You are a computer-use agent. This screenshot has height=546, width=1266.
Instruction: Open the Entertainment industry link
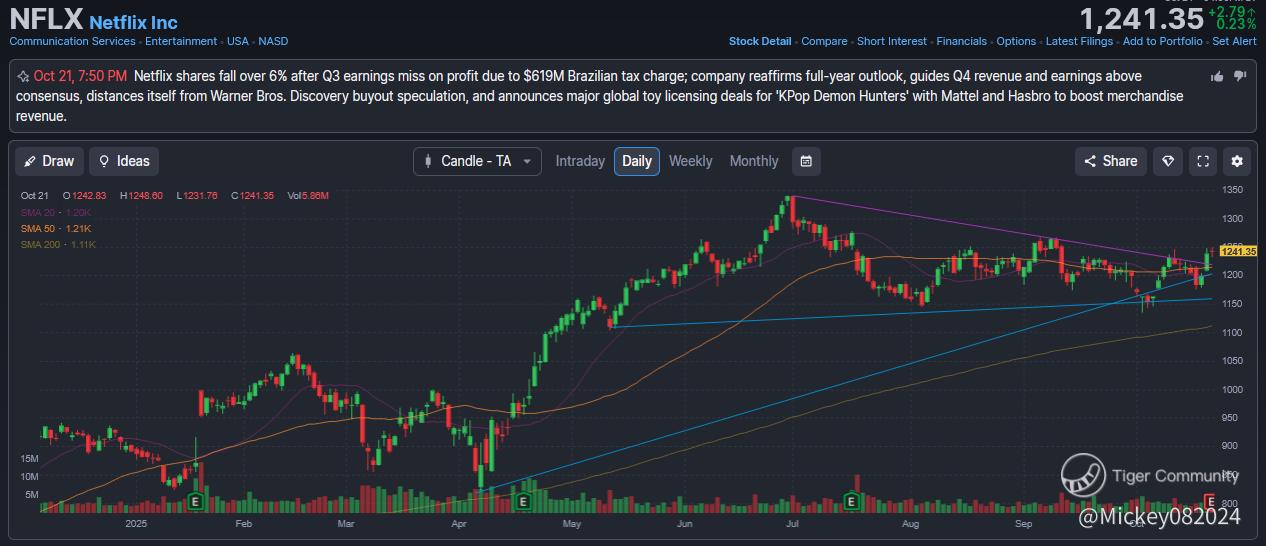(x=181, y=41)
